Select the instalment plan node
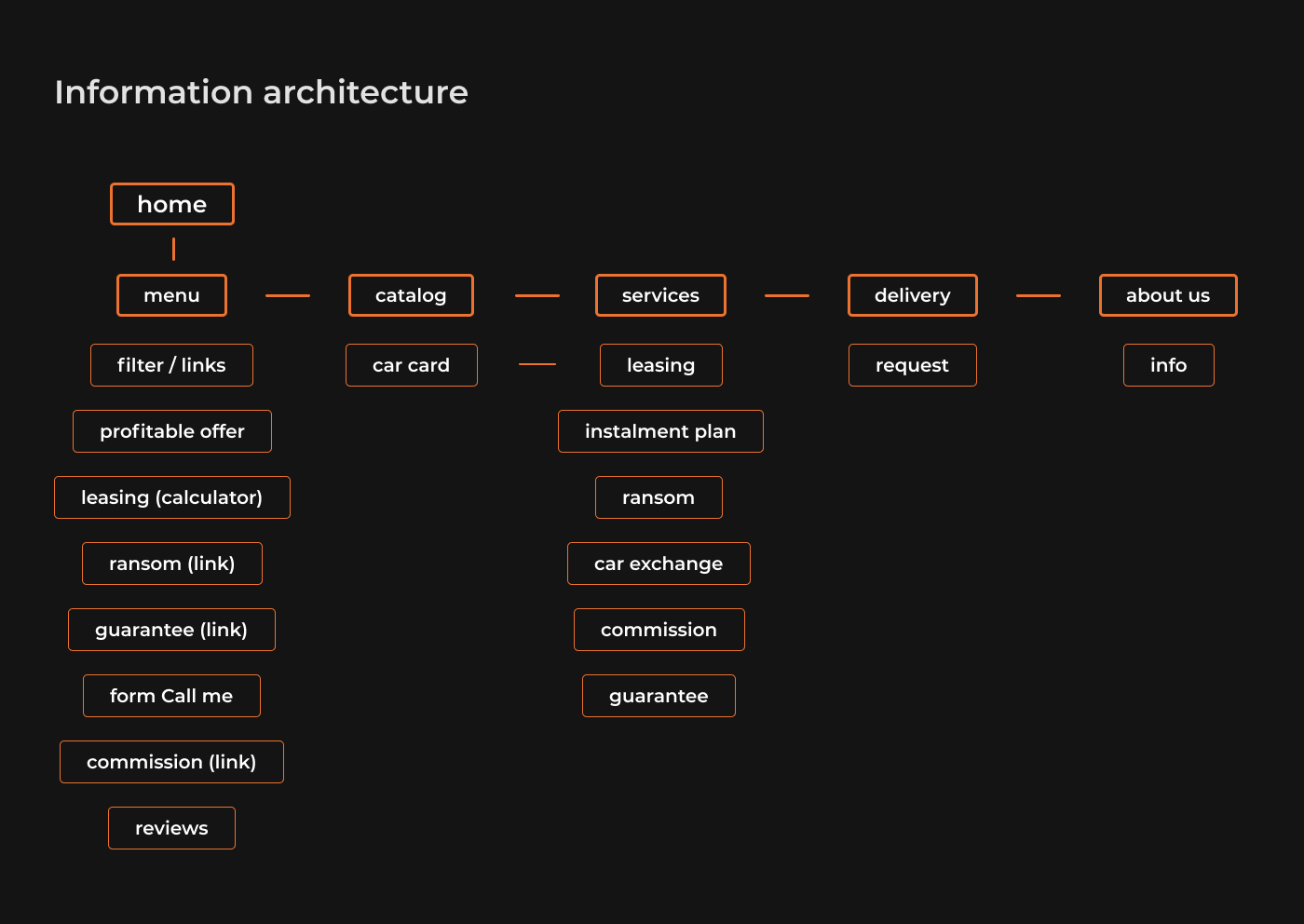Image resolution: width=1304 pixels, height=924 pixels. (x=660, y=431)
